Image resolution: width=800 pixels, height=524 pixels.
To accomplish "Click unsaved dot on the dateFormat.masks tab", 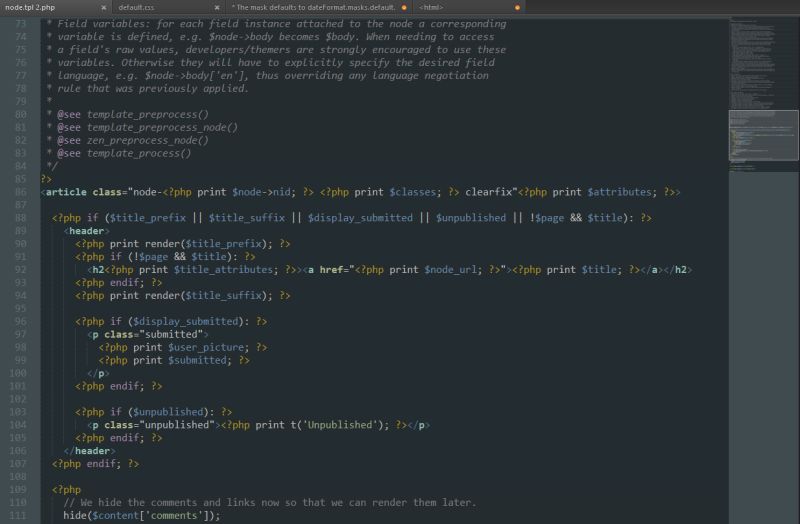I will pyautogui.click(x=404, y=8).
